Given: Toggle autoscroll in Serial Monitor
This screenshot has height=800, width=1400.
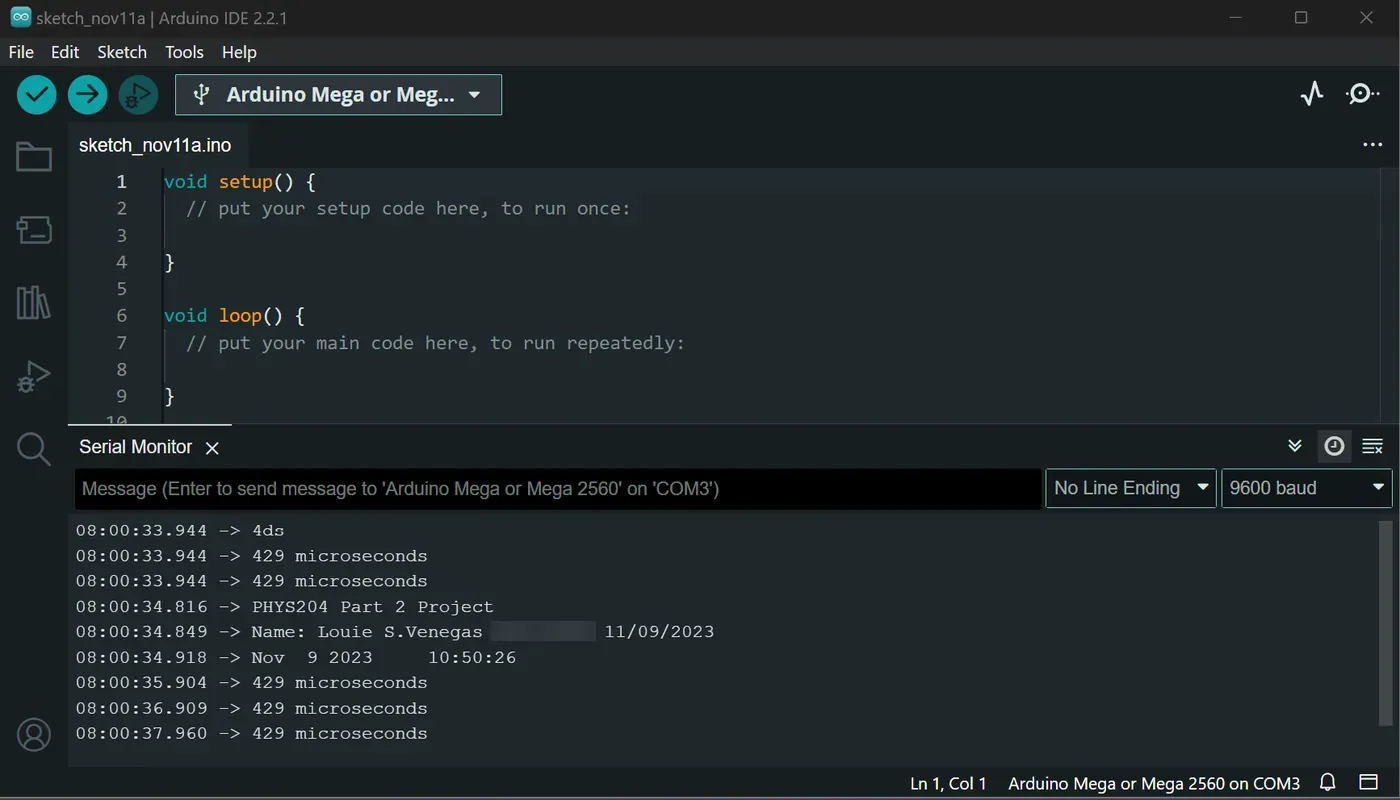Looking at the screenshot, I should point(1295,446).
